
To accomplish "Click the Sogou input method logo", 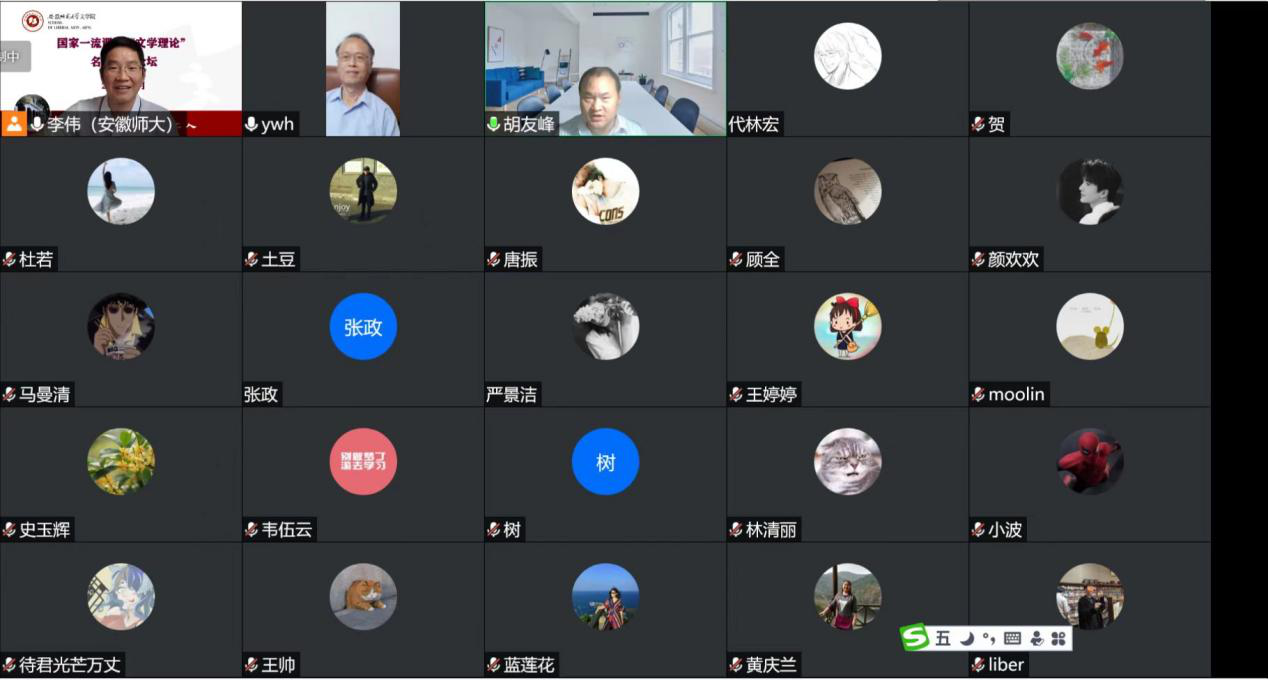I will click(x=914, y=637).
